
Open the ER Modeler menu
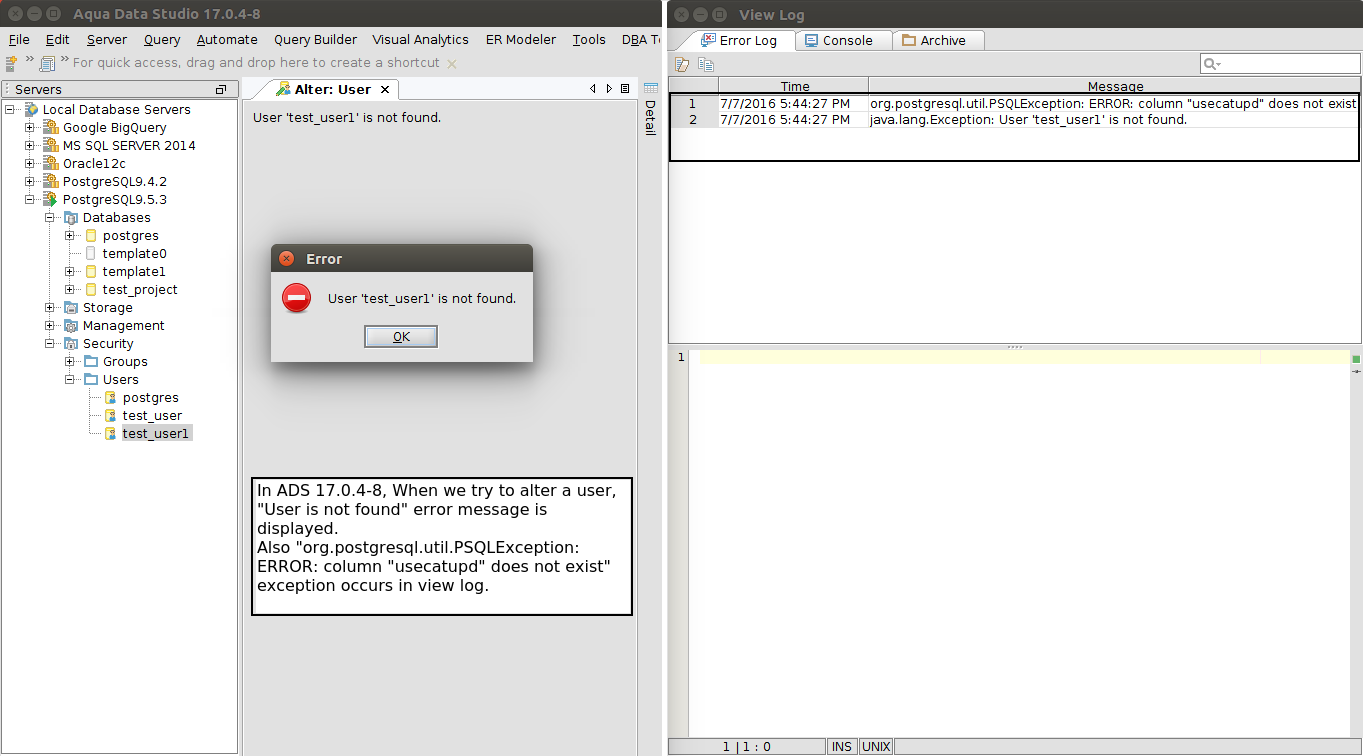click(520, 40)
